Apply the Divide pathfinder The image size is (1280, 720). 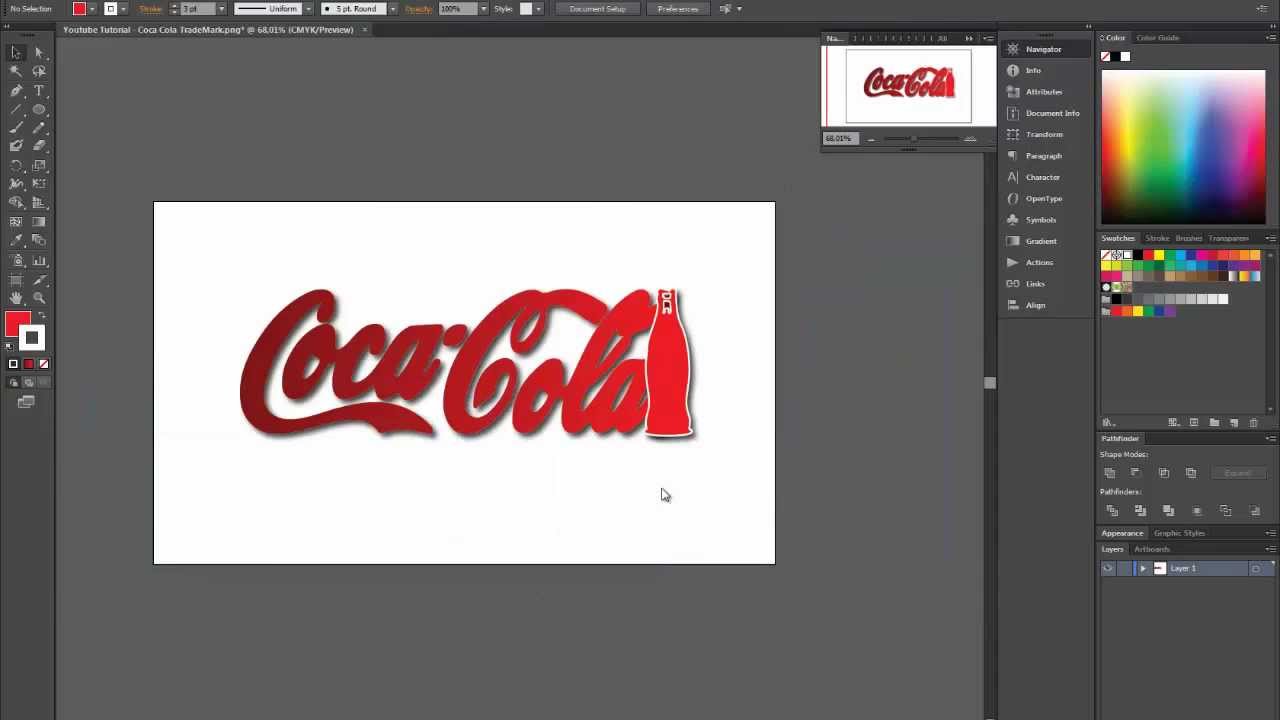click(1112, 511)
